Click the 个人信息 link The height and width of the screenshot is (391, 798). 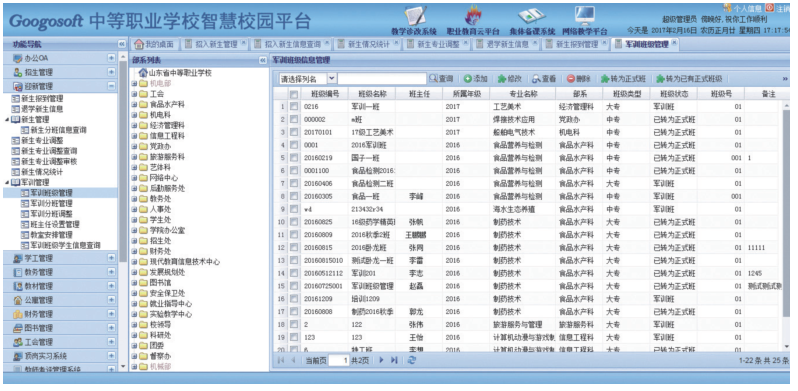tap(748, 8)
